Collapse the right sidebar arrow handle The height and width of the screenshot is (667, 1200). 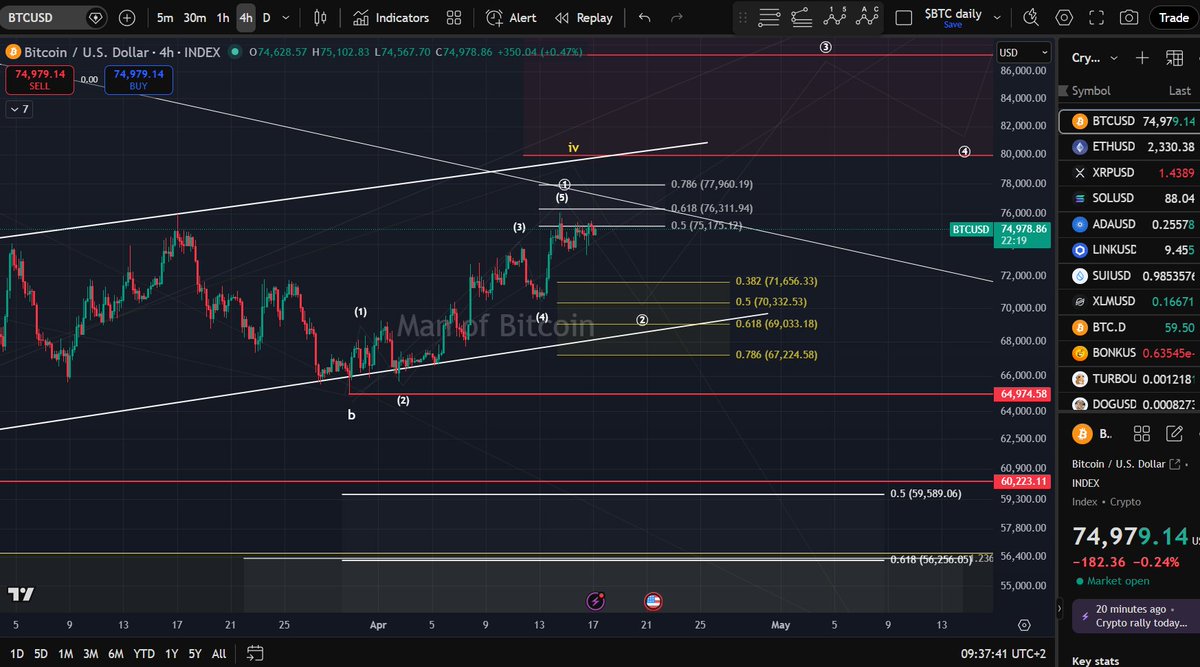[x=1059, y=610]
